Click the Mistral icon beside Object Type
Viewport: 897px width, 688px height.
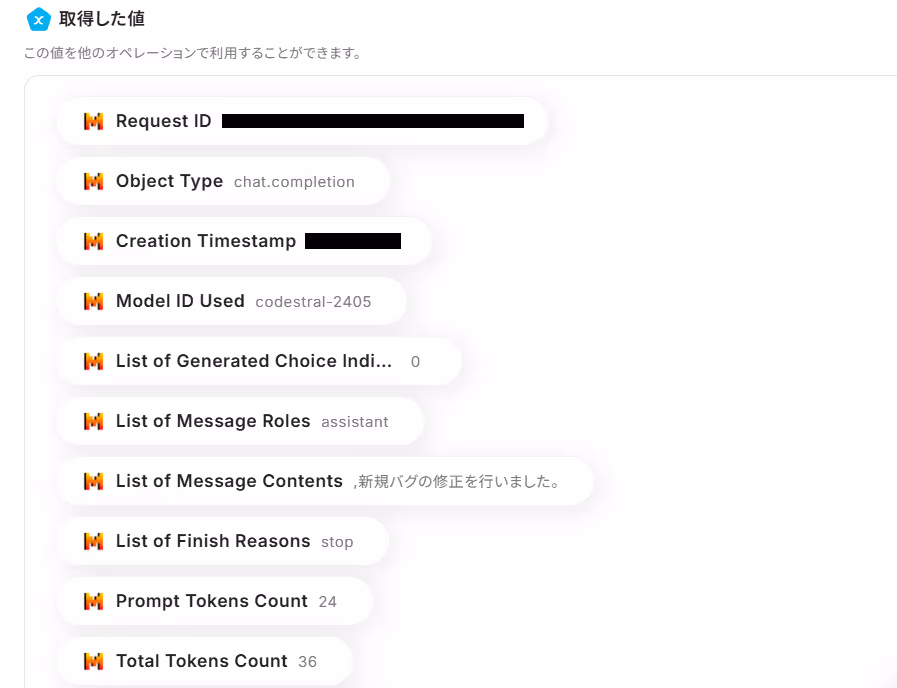93,181
